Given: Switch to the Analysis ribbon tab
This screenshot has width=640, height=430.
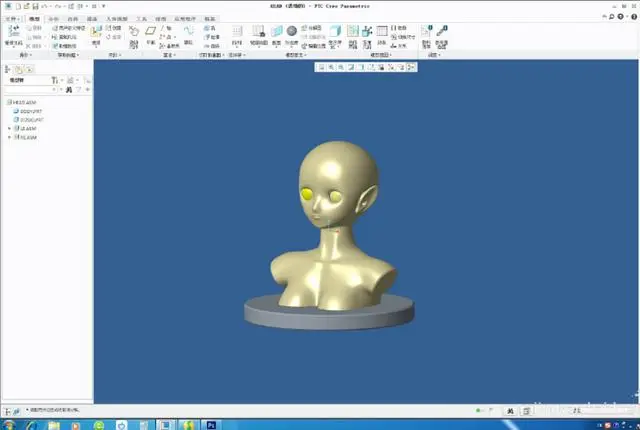Looking at the screenshot, I should click(x=53, y=19).
